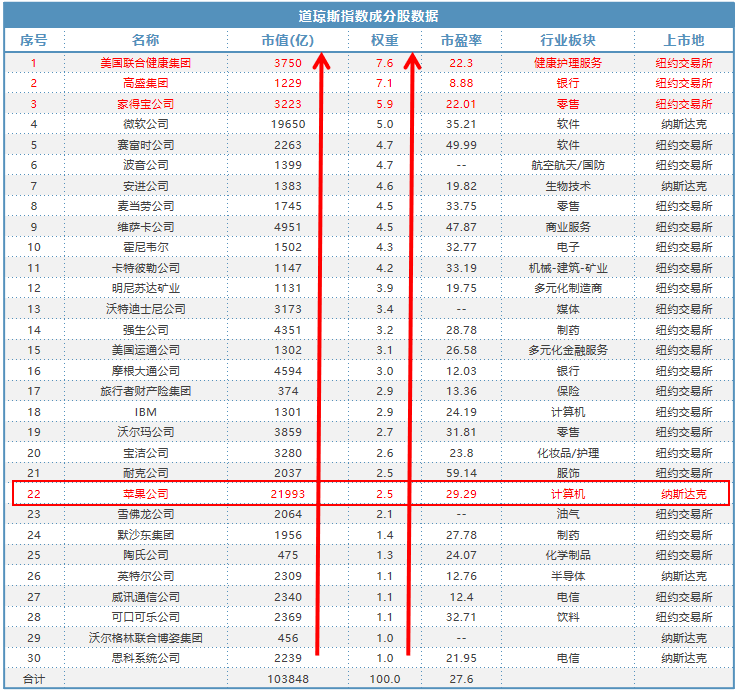Viewport: 738px width, 692px height.
Task: Click the 商业服务 industry cell
Action: pos(568,227)
